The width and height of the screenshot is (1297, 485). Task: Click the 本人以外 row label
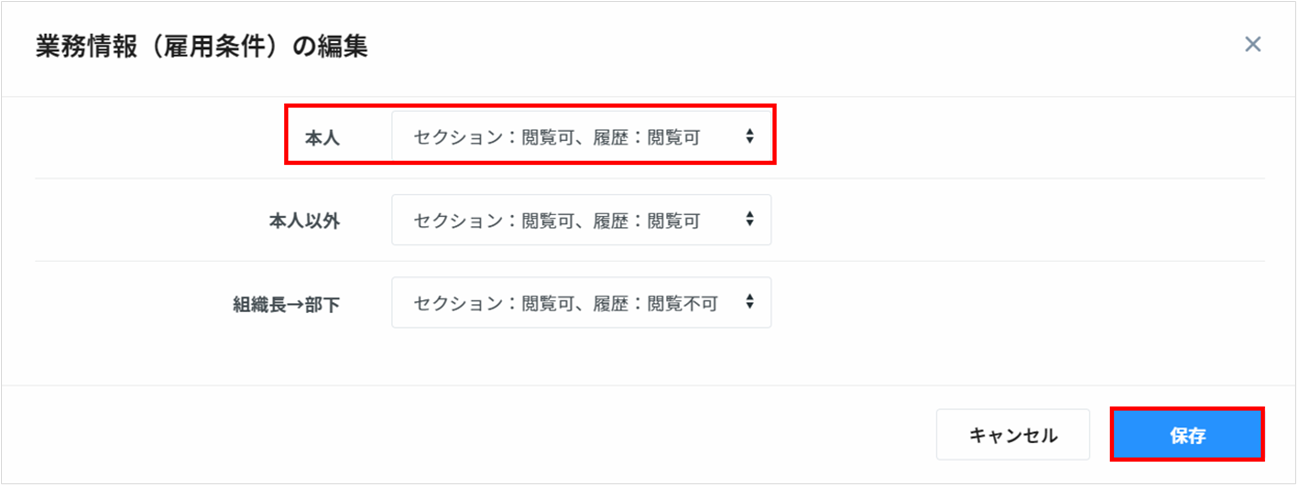tap(297, 221)
